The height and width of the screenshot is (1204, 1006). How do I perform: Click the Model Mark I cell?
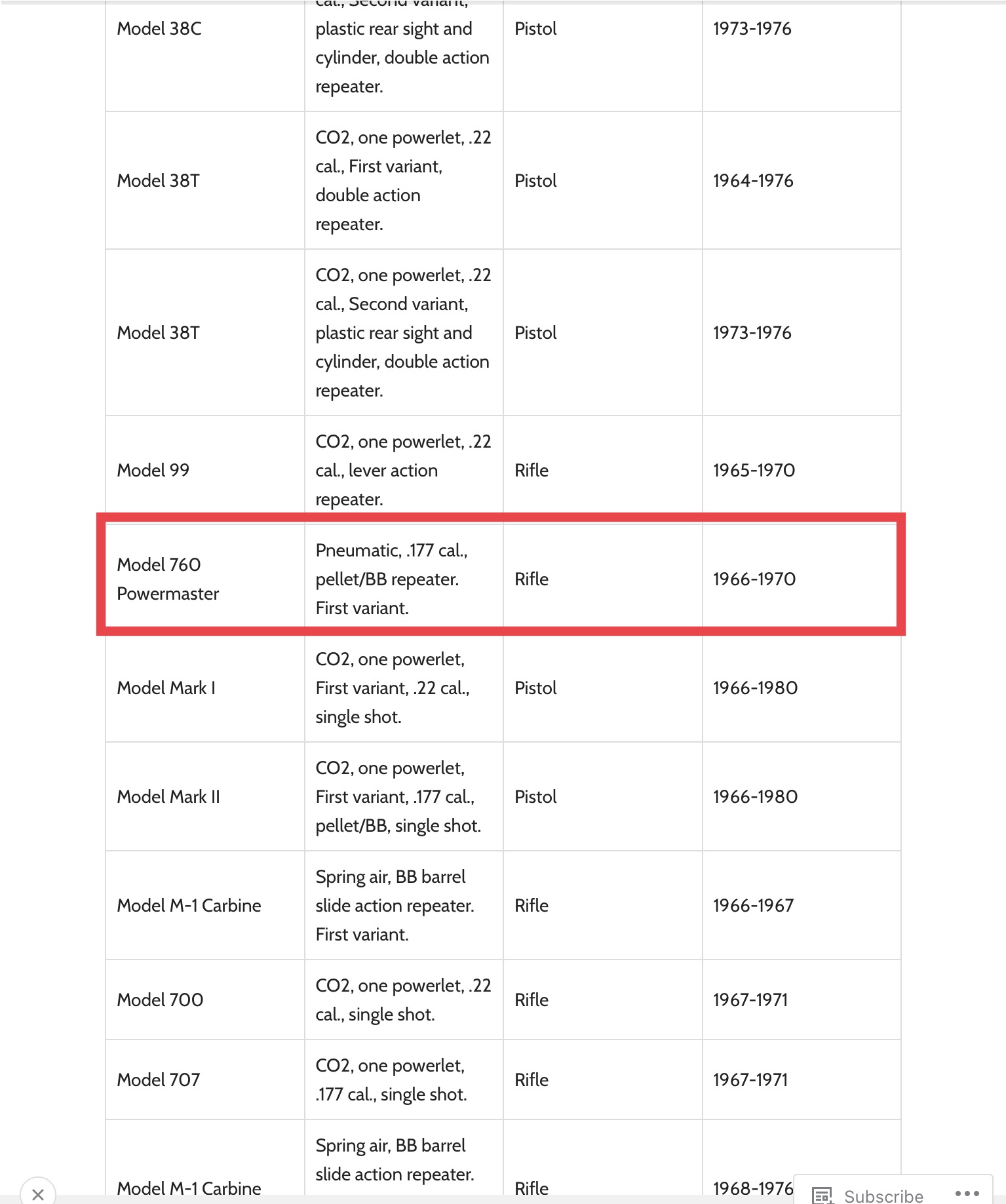pos(205,688)
